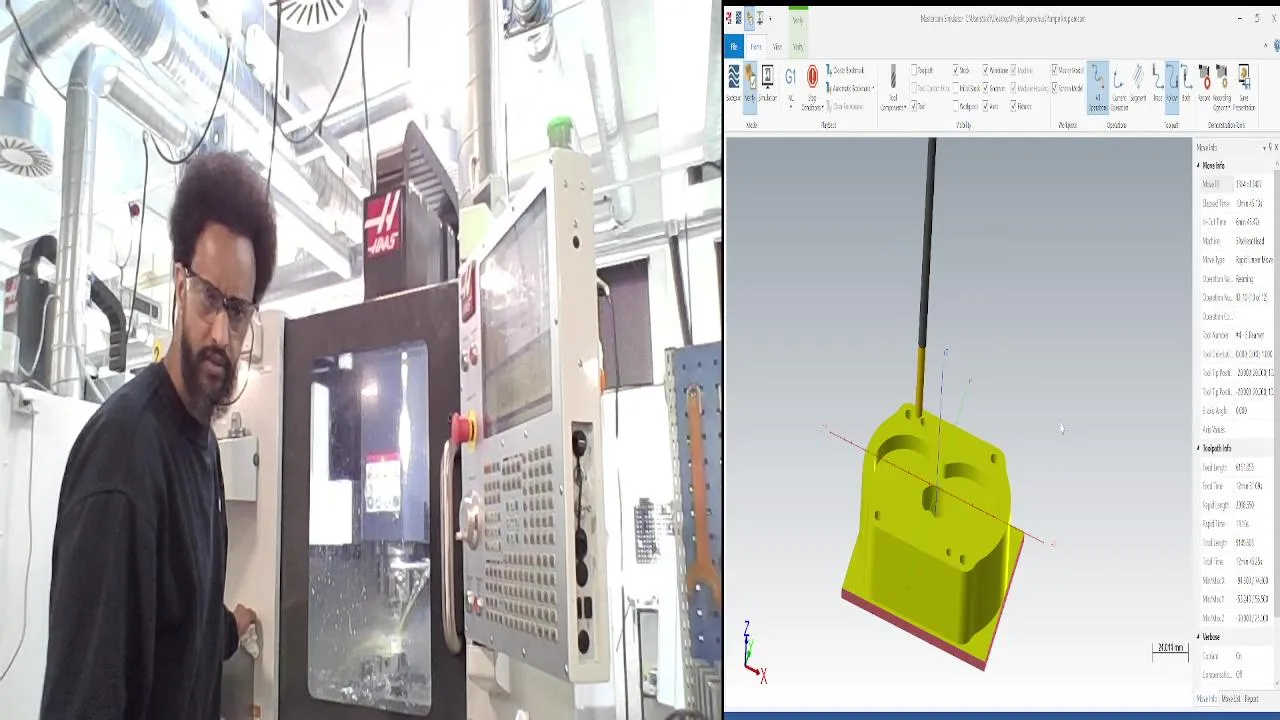Toggle the Initial Stock checkbox
This screenshot has width=1280, height=720.
[x=956, y=88]
